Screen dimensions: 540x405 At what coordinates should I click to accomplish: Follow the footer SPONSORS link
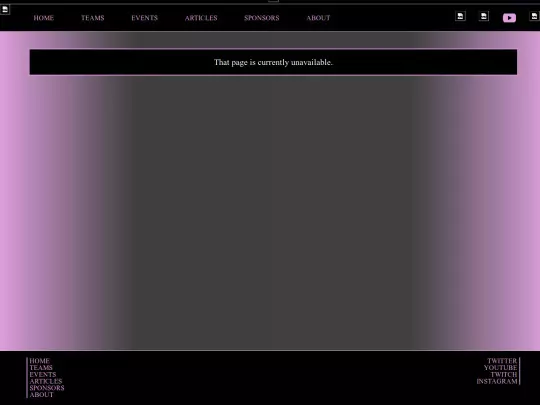[47, 388]
